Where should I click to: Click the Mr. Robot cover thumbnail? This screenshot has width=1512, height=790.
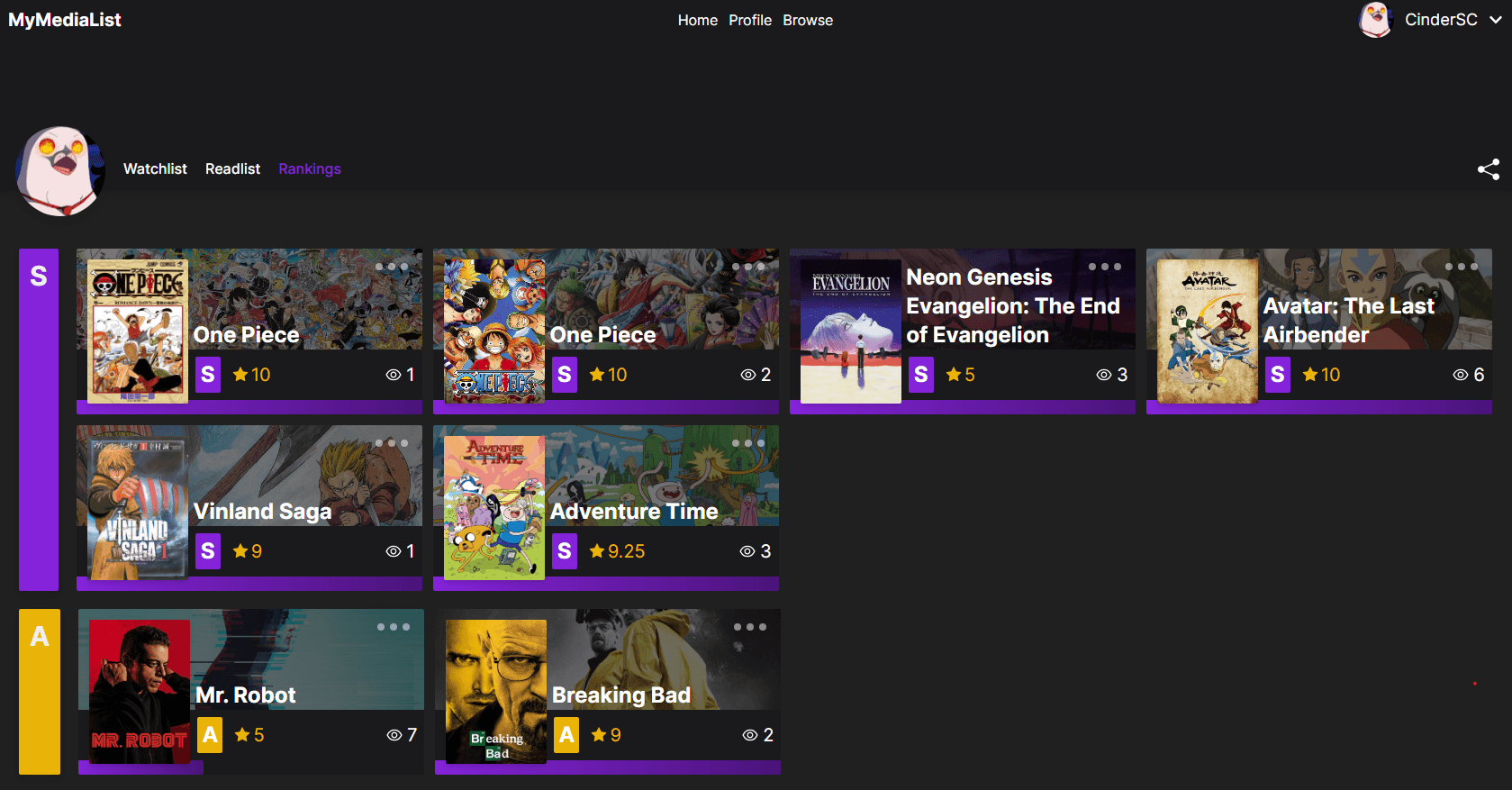tap(140, 692)
